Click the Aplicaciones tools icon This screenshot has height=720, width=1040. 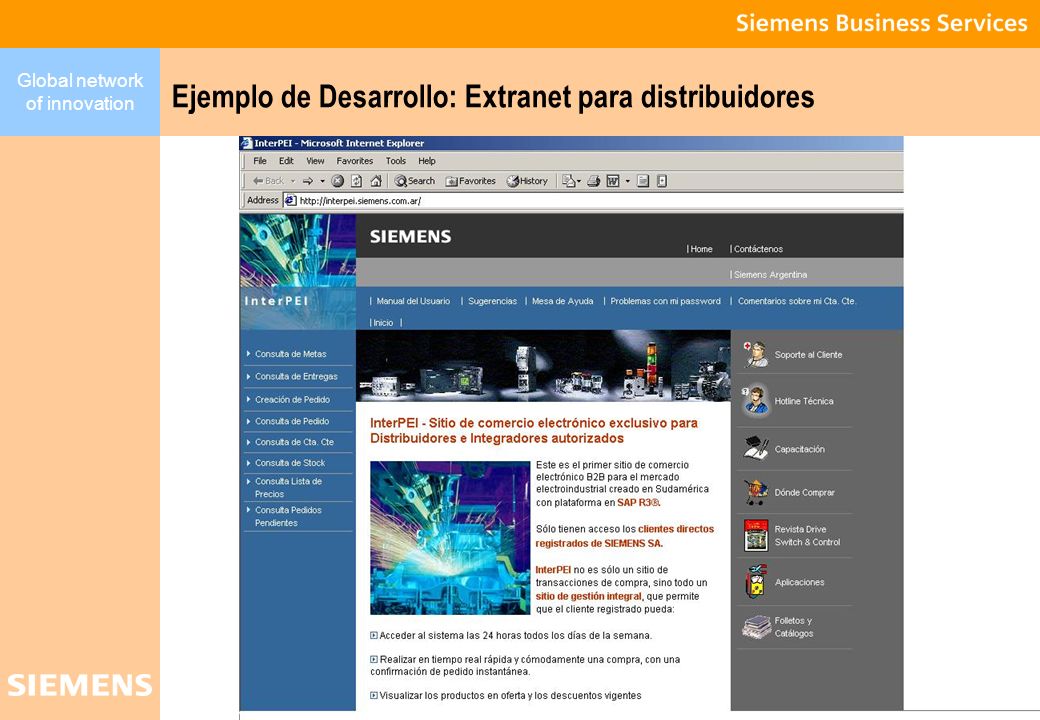tap(755, 581)
